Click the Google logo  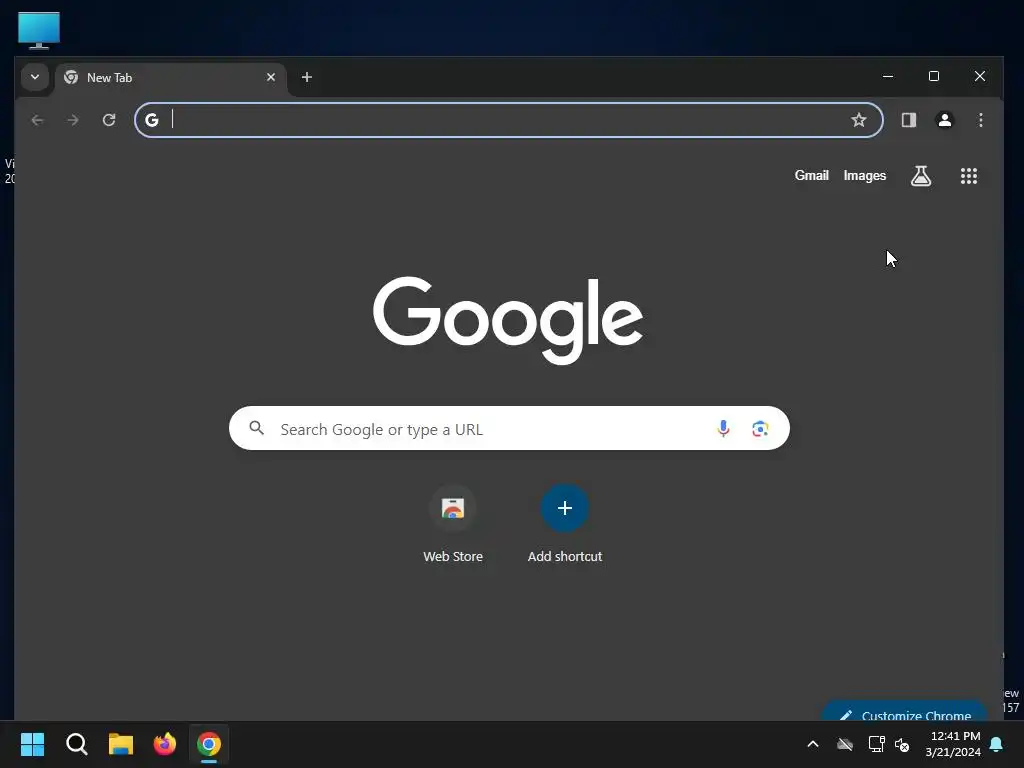[508, 320]
